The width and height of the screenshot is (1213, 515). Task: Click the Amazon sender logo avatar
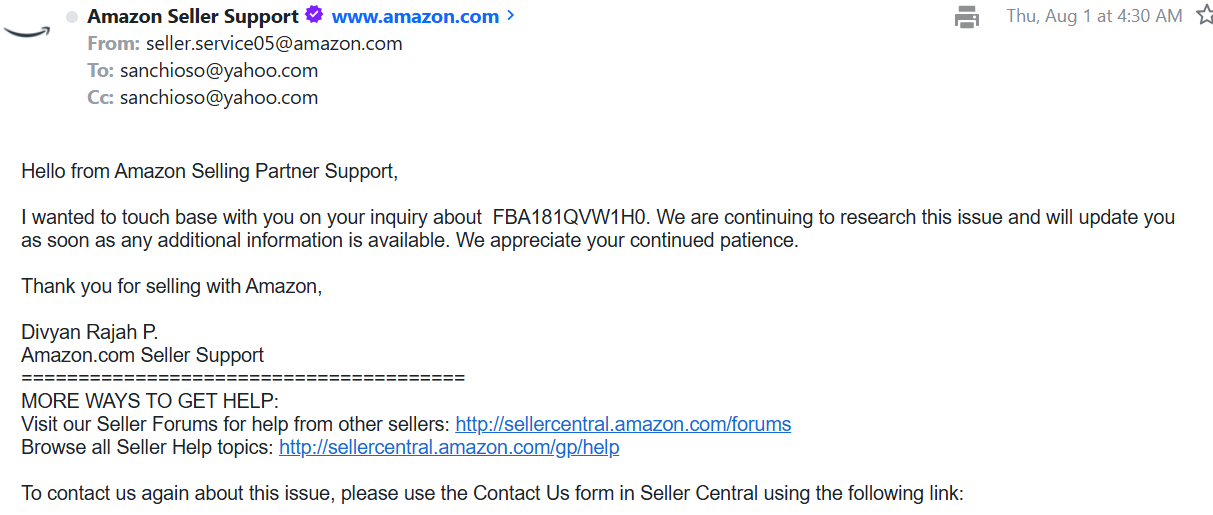click(x=26, y=31)
